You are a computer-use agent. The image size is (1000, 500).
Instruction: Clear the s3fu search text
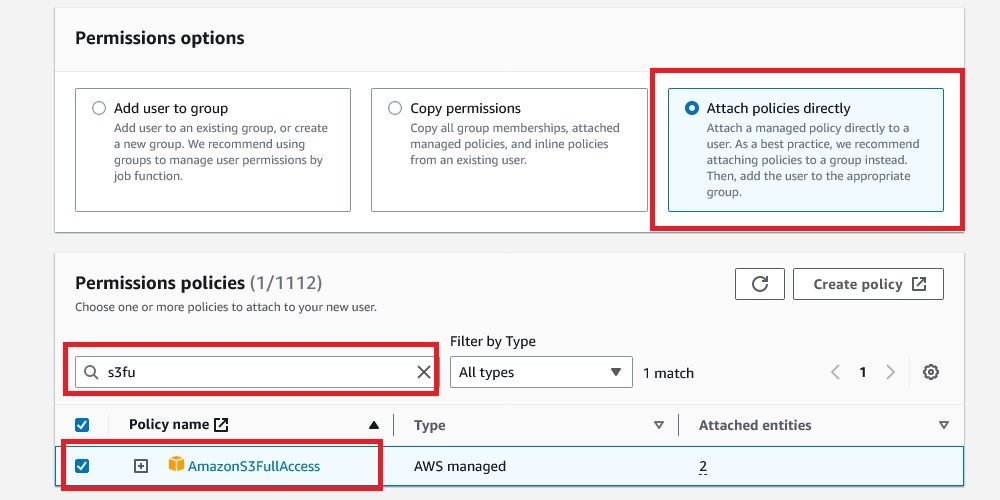click(424, 372)
